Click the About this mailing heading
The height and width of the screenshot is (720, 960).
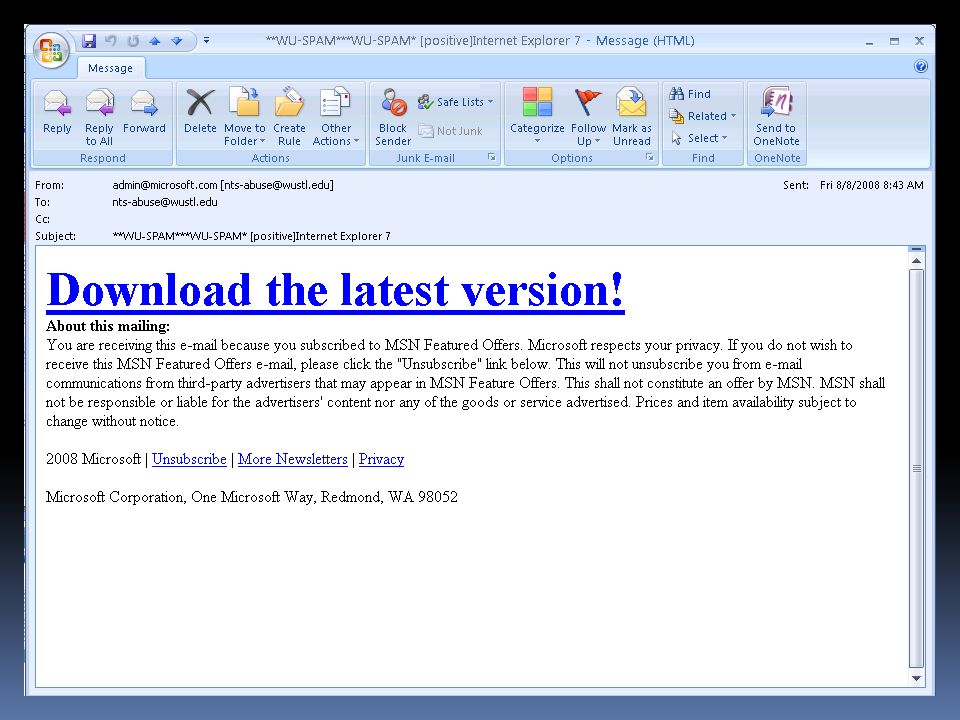[x=108, y=326]
